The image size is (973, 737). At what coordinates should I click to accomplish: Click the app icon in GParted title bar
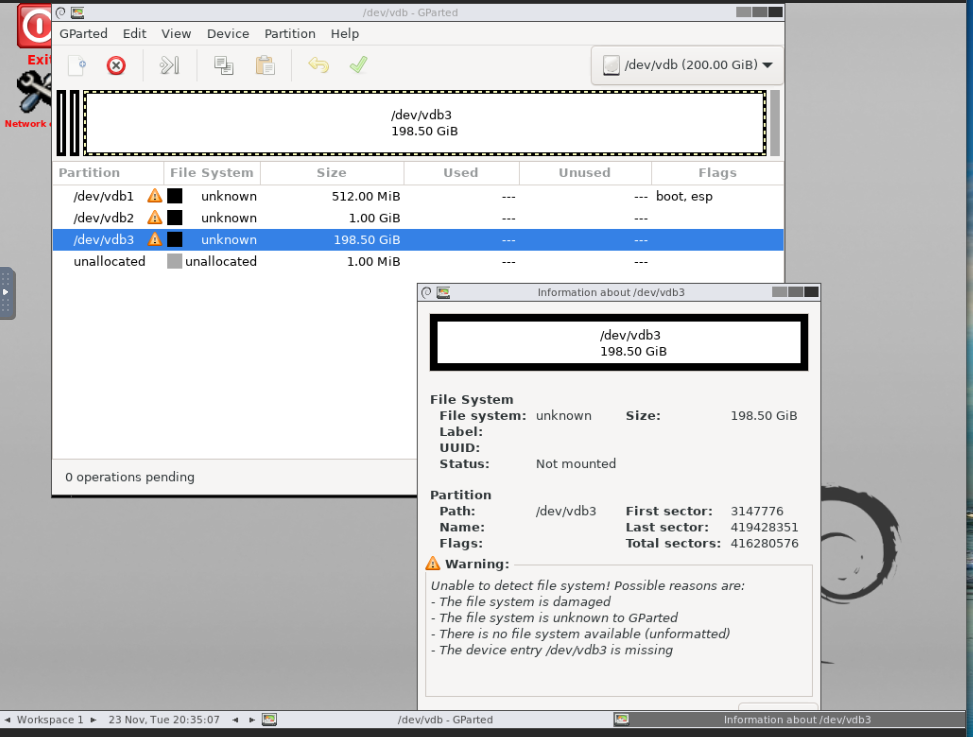pyautogui.click(x=77, y=12)
